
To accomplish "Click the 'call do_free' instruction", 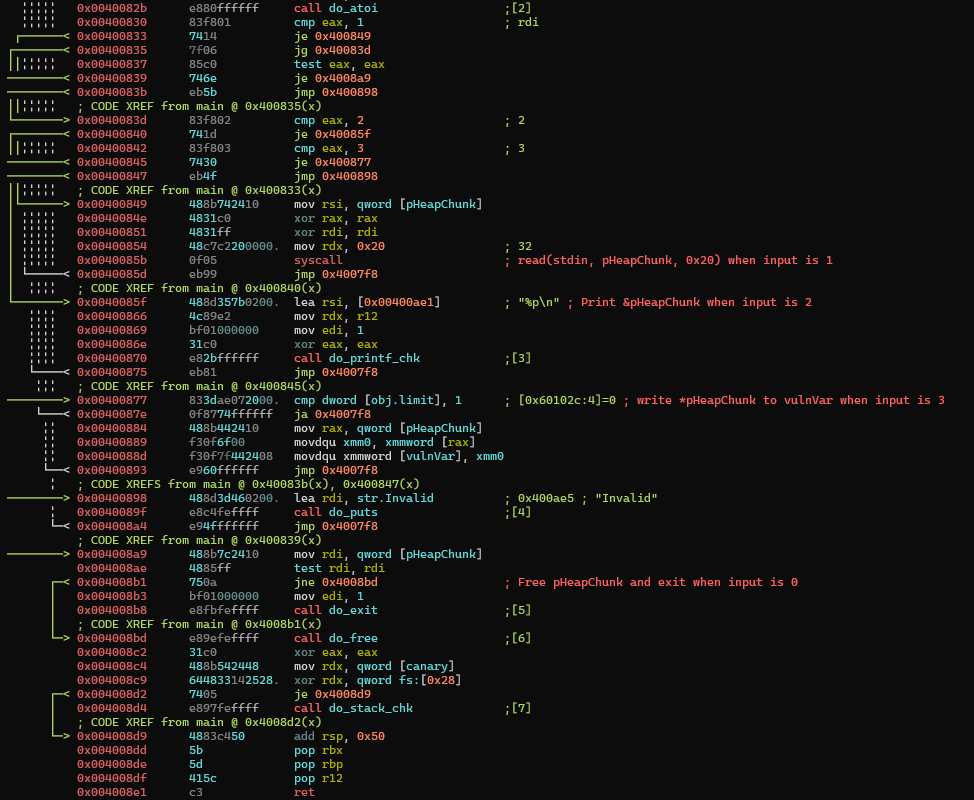I will click(x=335, y=639).
